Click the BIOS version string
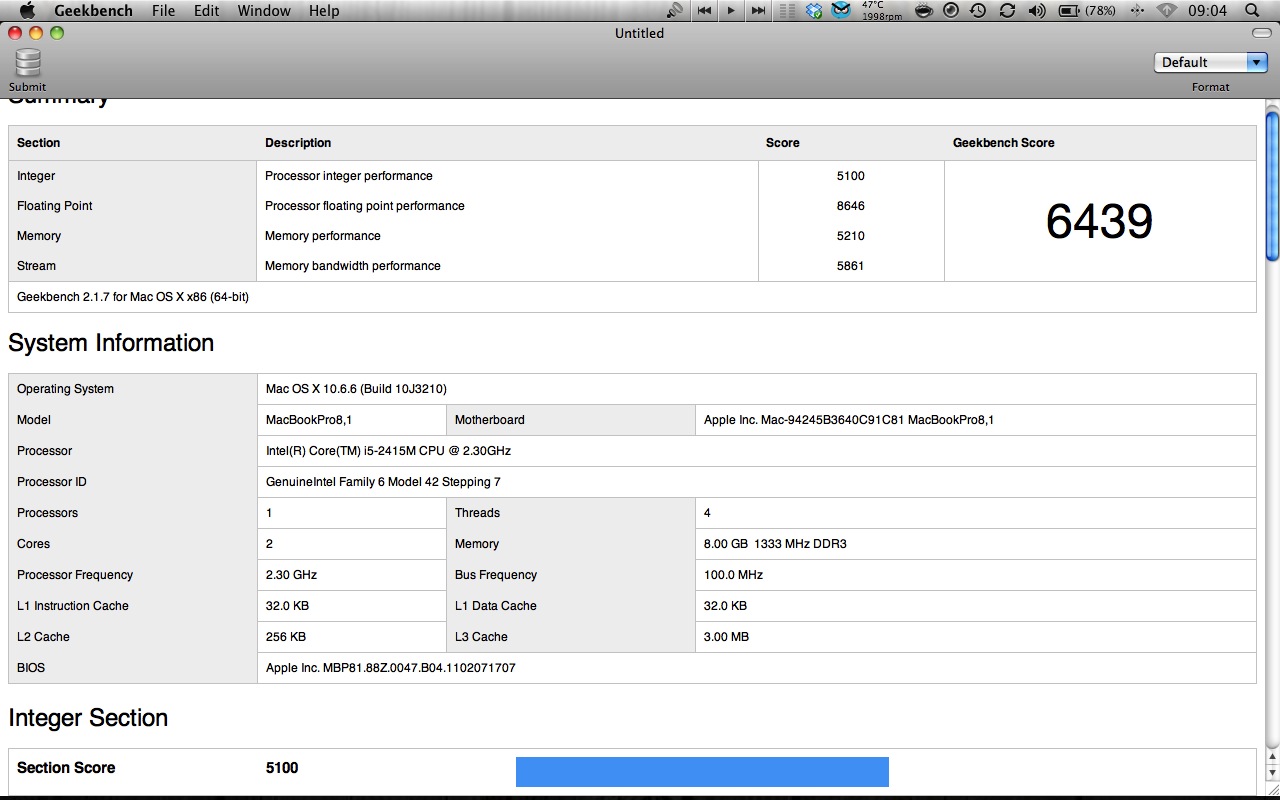 (x=391, y=668)
